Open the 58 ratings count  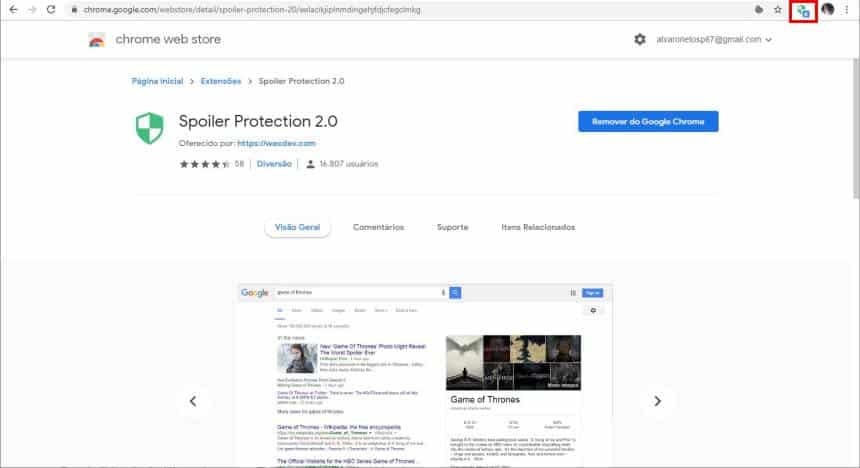tap(239, 164)
